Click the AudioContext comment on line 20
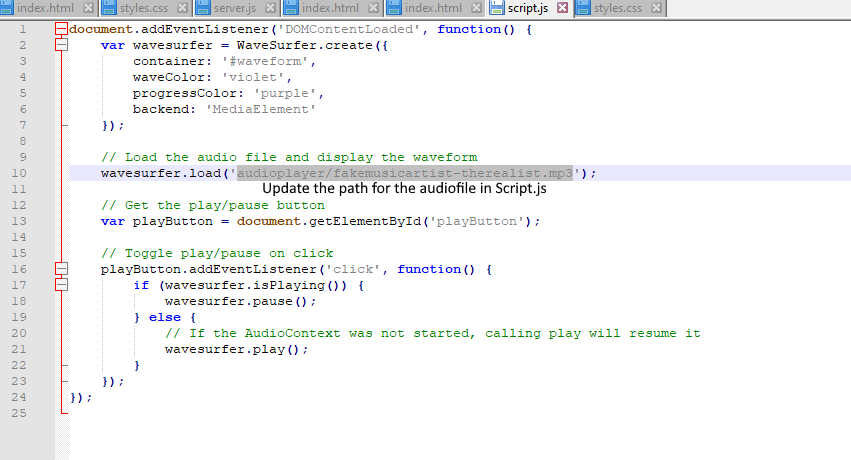Image resolution: width=851 pixels, height=460 pixels. [x=433, y=333]
